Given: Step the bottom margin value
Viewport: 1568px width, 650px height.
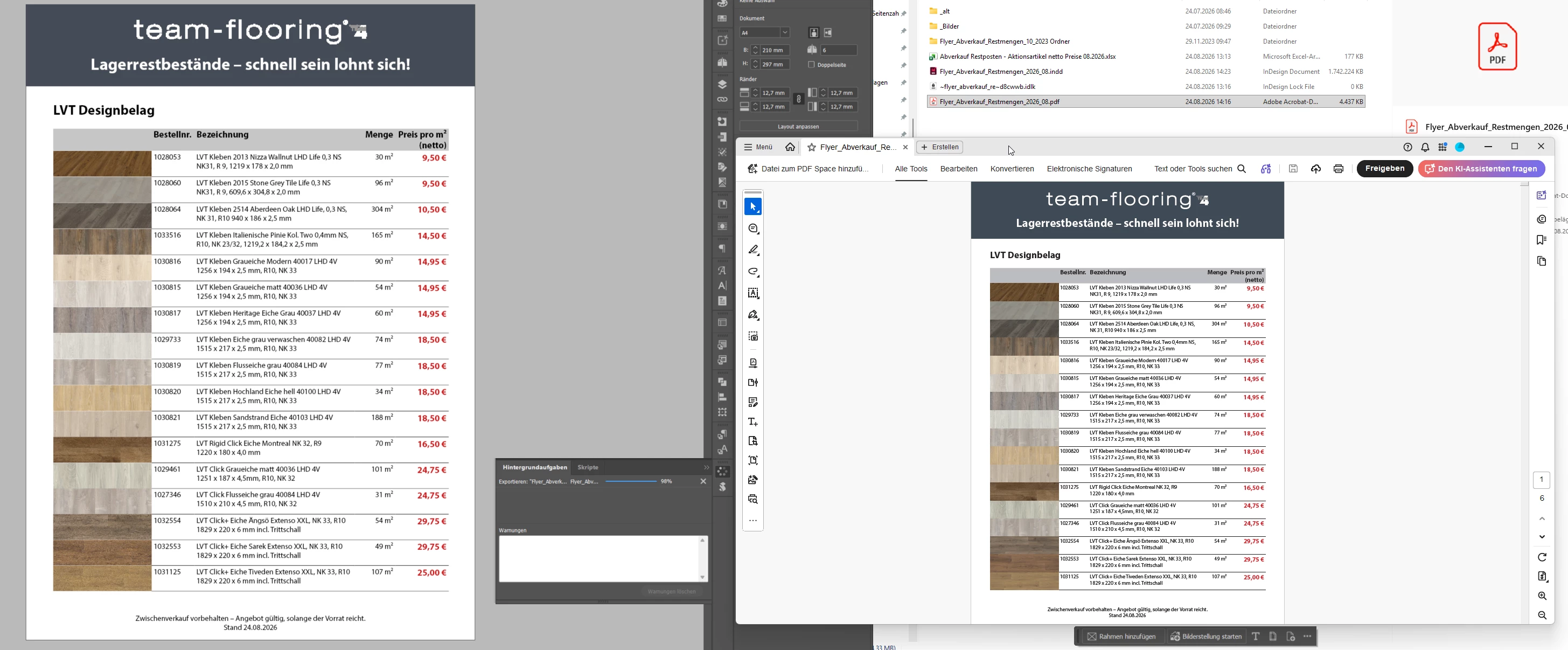Looking at the screenshot, I should [x=755, y=107].
